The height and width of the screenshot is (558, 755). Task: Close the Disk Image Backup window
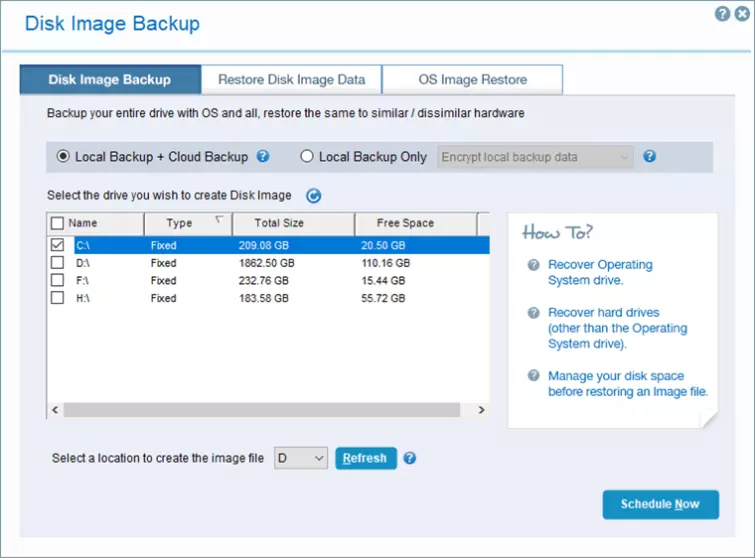coord(742,14)
